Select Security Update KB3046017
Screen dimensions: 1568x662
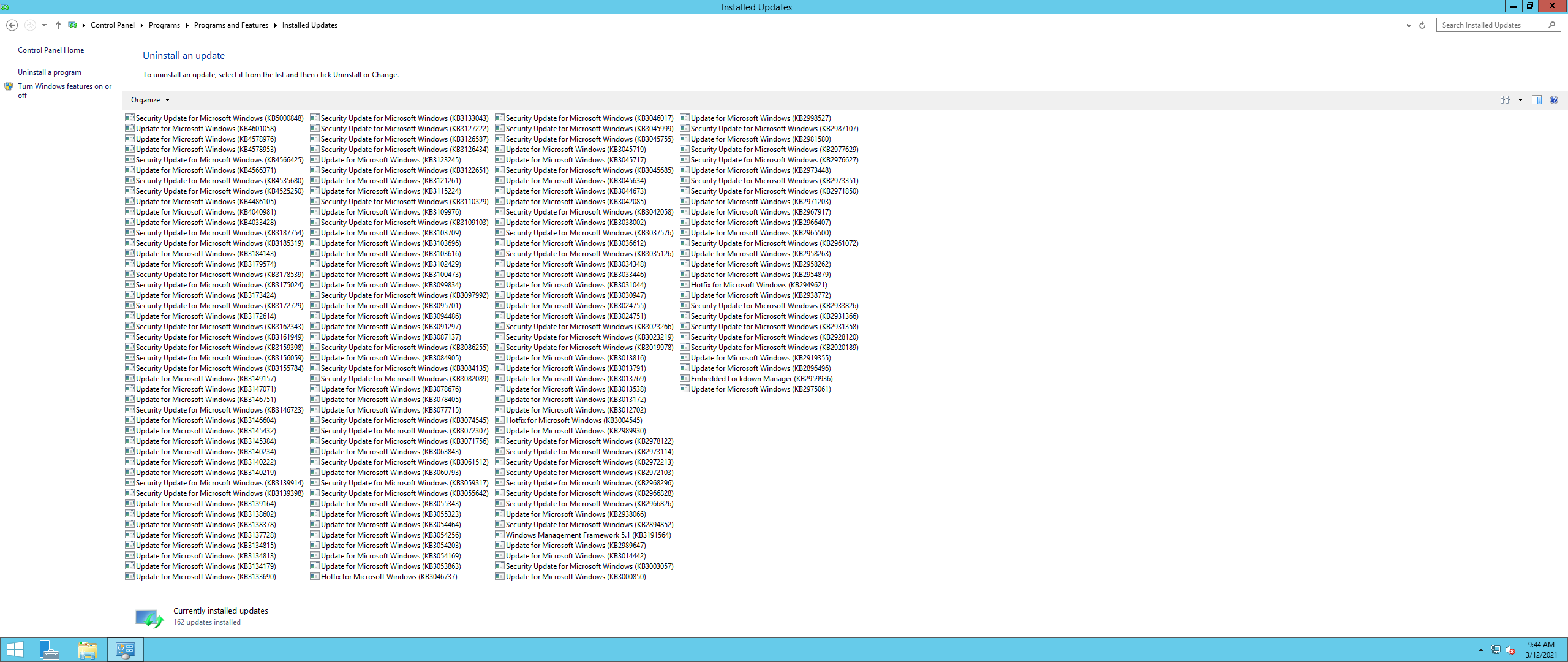[x=584, y=118]
